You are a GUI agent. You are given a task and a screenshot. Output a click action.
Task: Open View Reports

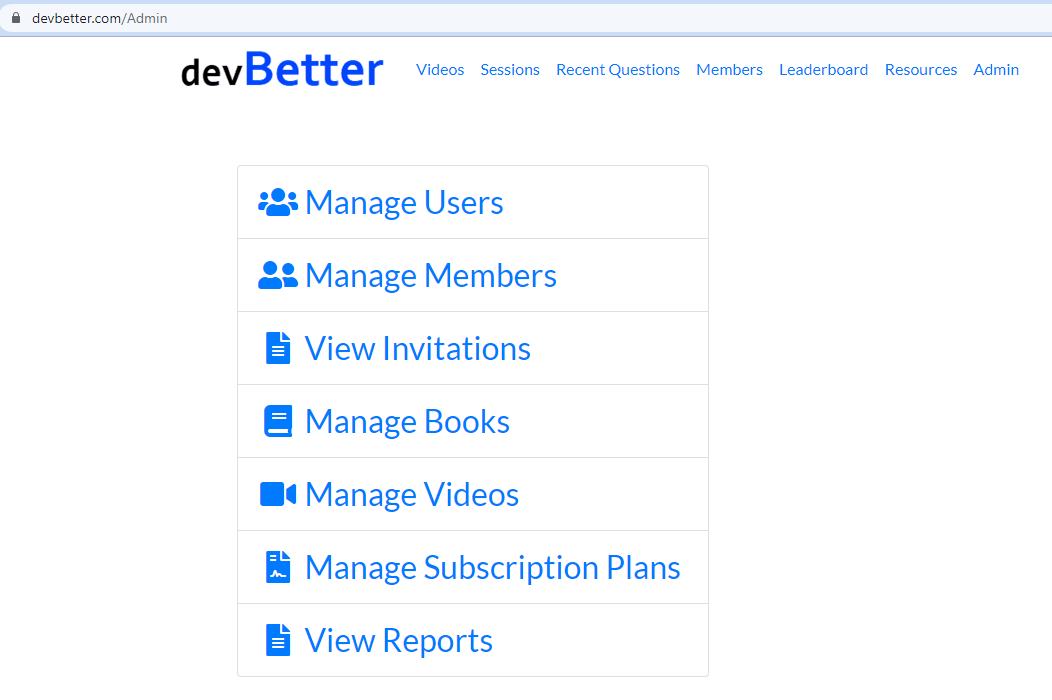397,639
